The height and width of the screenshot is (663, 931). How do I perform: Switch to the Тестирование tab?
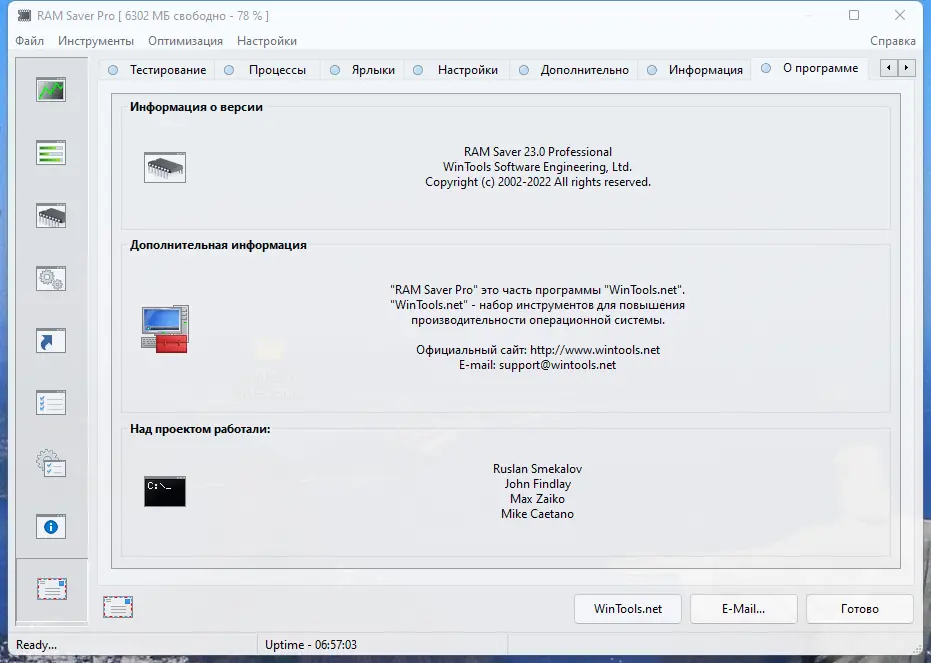click(157, 70)
